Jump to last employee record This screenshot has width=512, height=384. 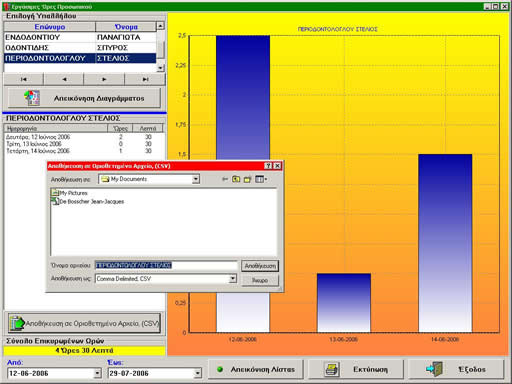(x=145, y=79)
